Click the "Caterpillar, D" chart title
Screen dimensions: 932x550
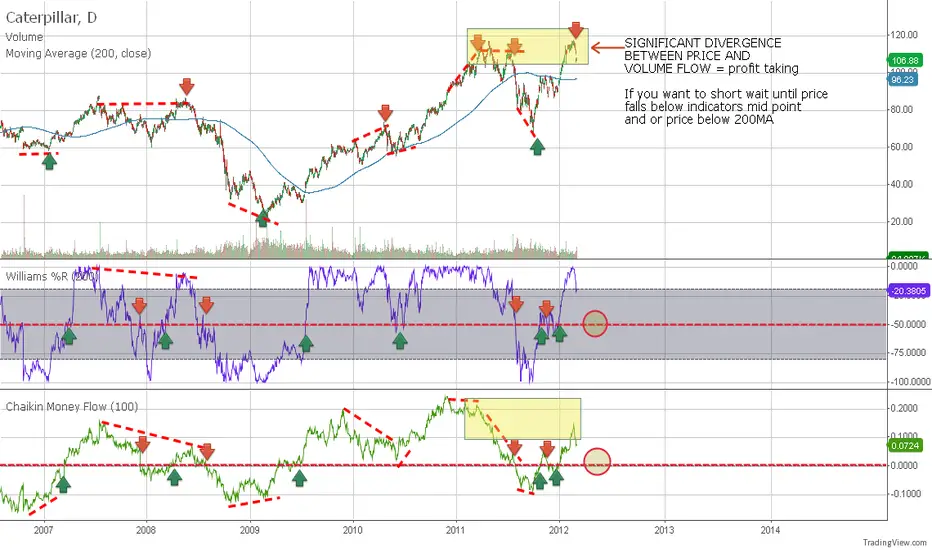tap(51, 18)
